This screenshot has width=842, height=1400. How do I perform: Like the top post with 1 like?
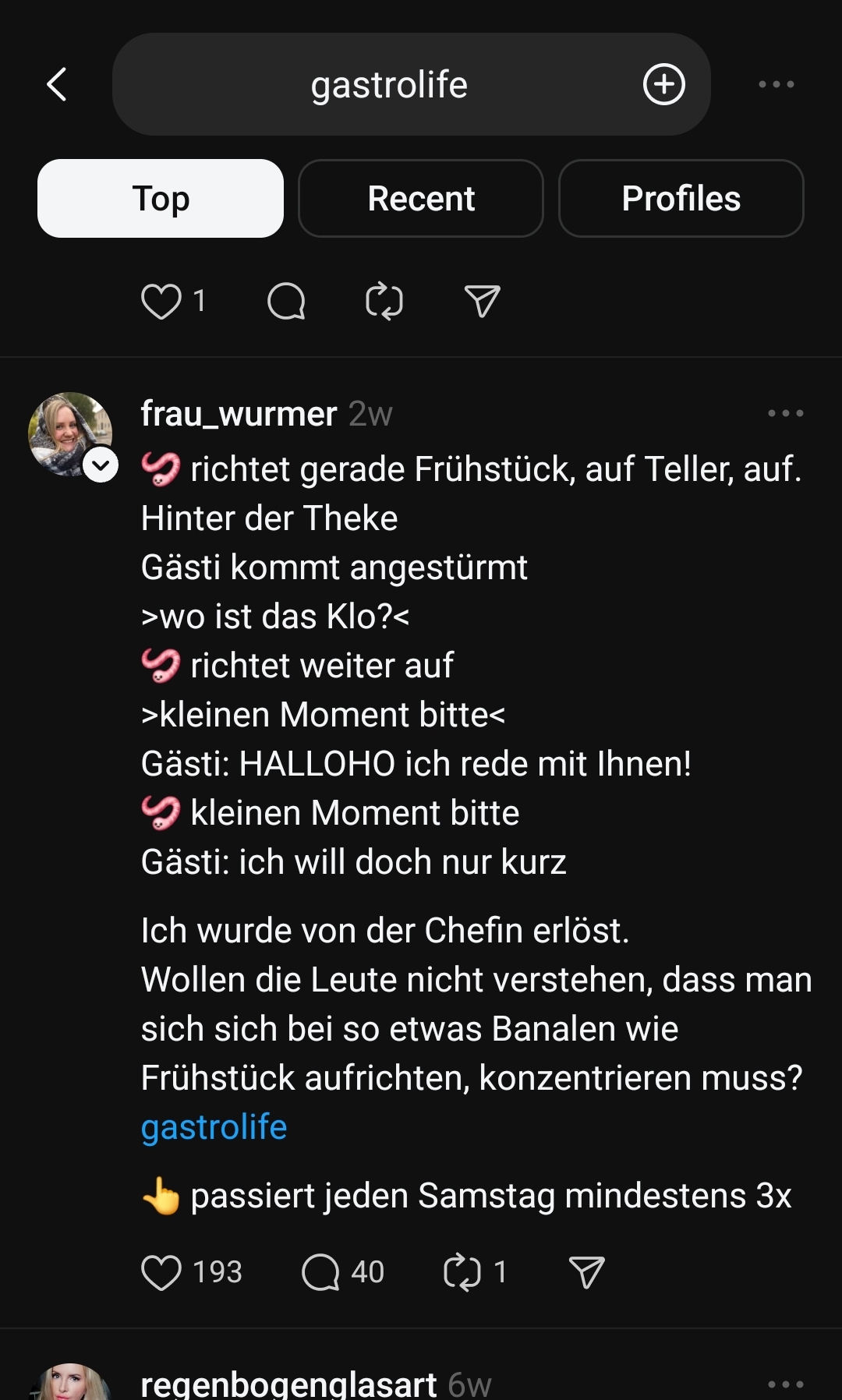(x=161, y=301)
